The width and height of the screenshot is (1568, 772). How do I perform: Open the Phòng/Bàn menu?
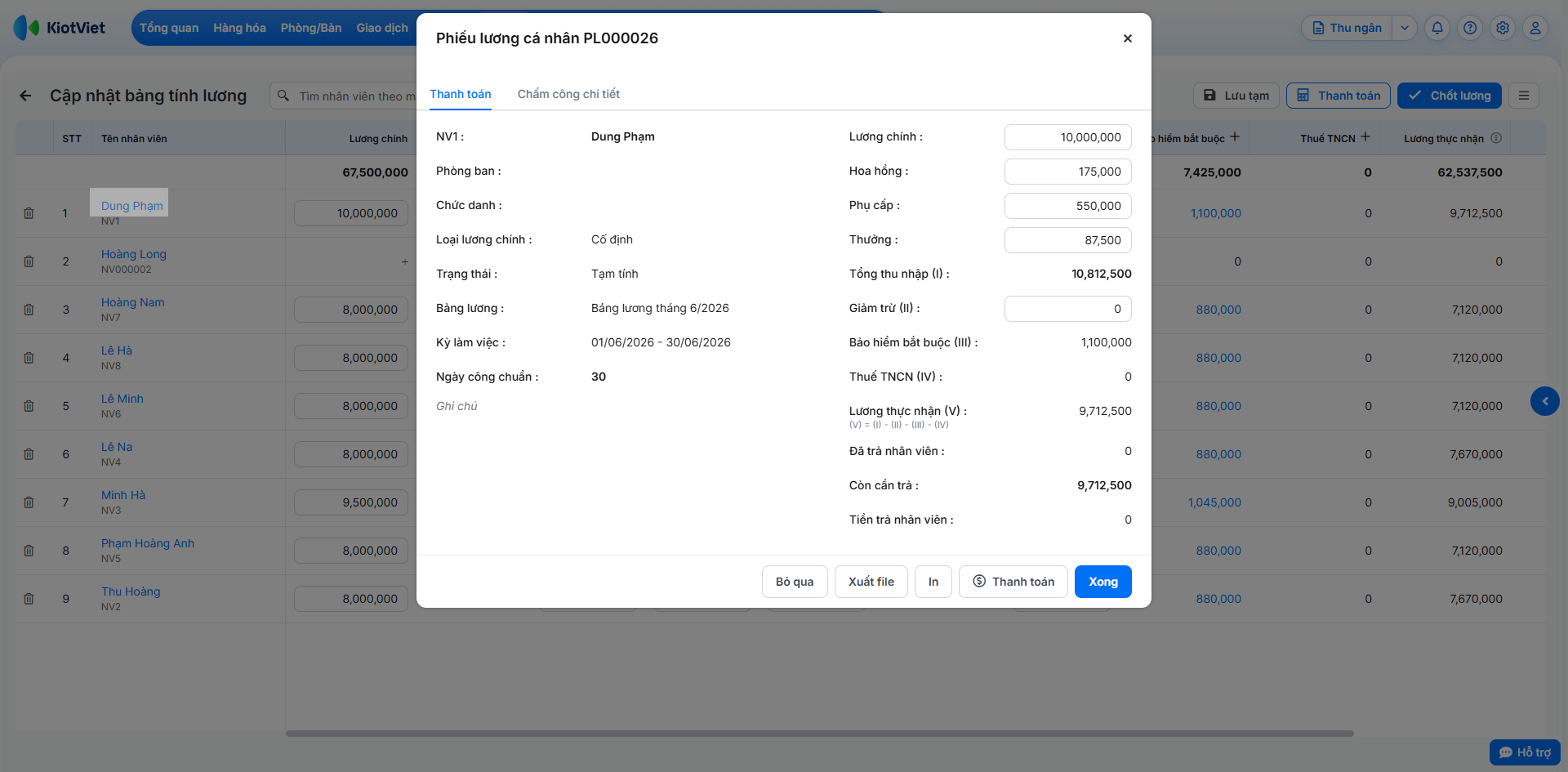311,28
